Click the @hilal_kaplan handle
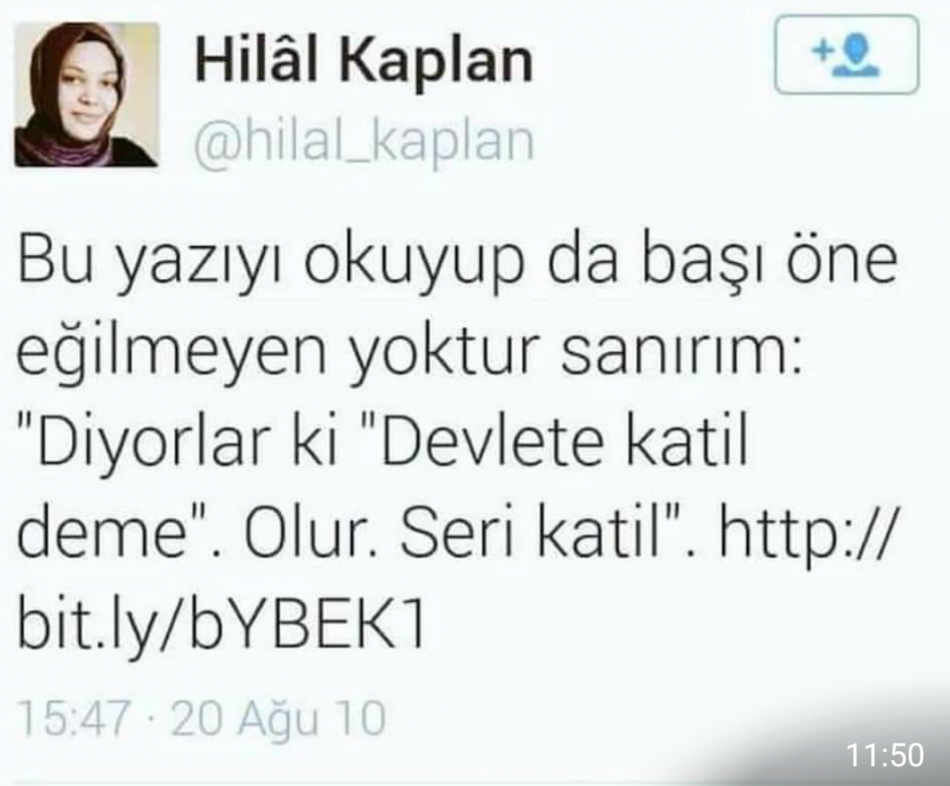 tap(364, 142)
